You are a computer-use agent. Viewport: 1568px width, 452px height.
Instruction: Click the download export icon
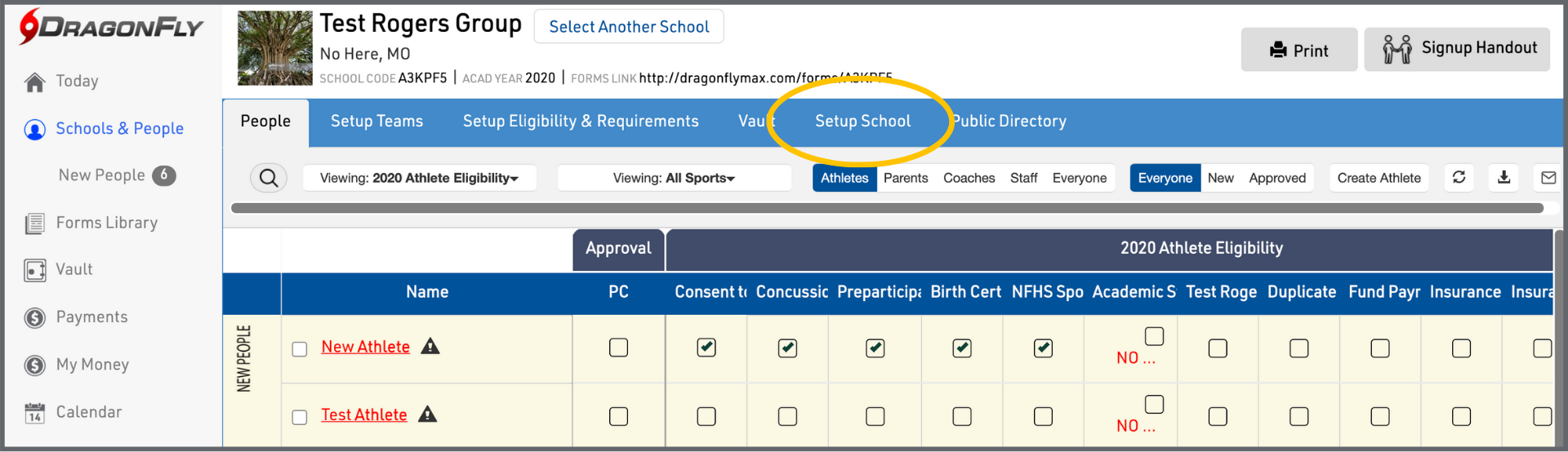coord(1503,177)
